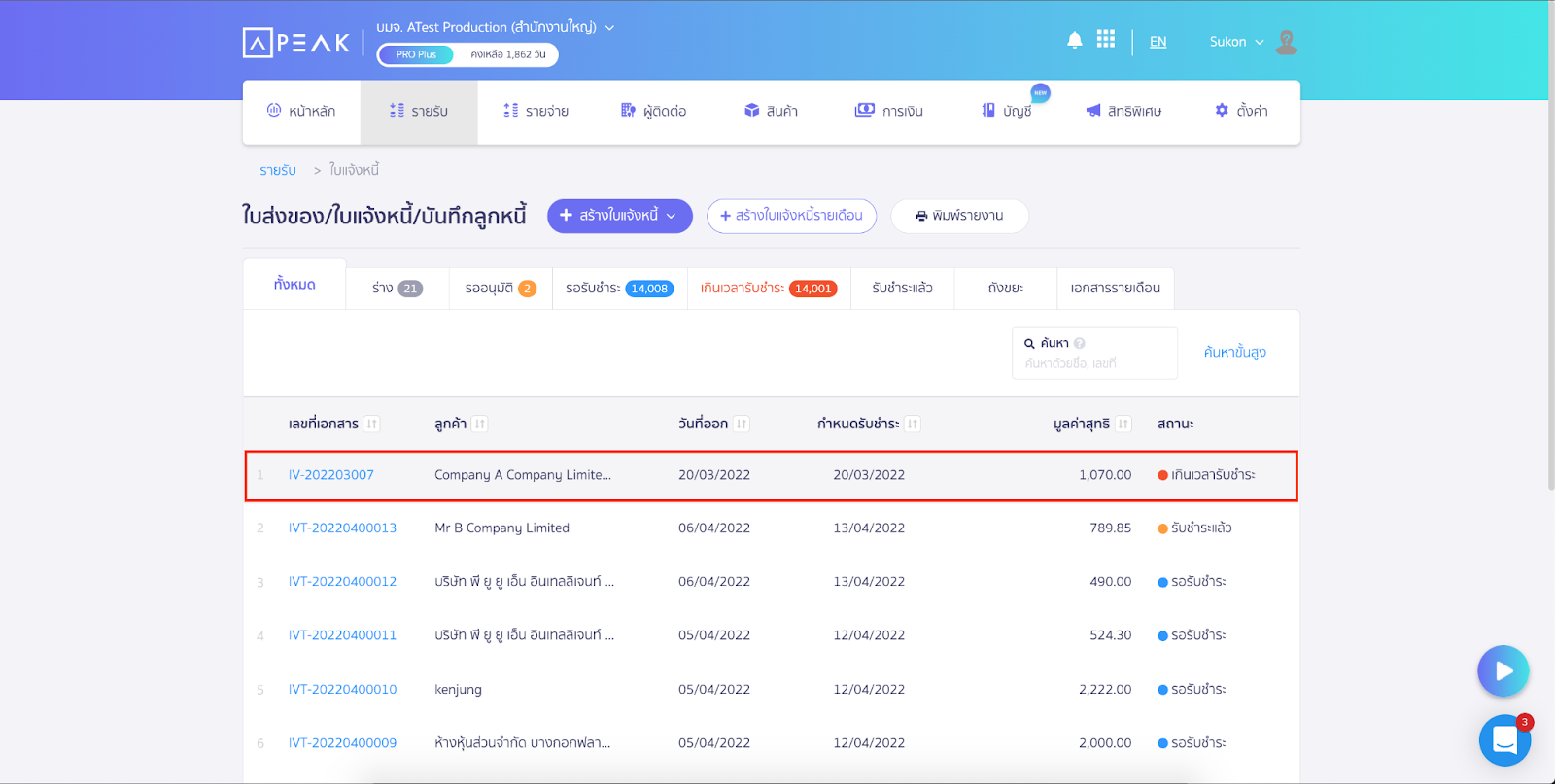Image resolution: width=1555 pixels, height=784 pixels.
Task: Click the PEAK logo
Action: [x=296, y=43]
